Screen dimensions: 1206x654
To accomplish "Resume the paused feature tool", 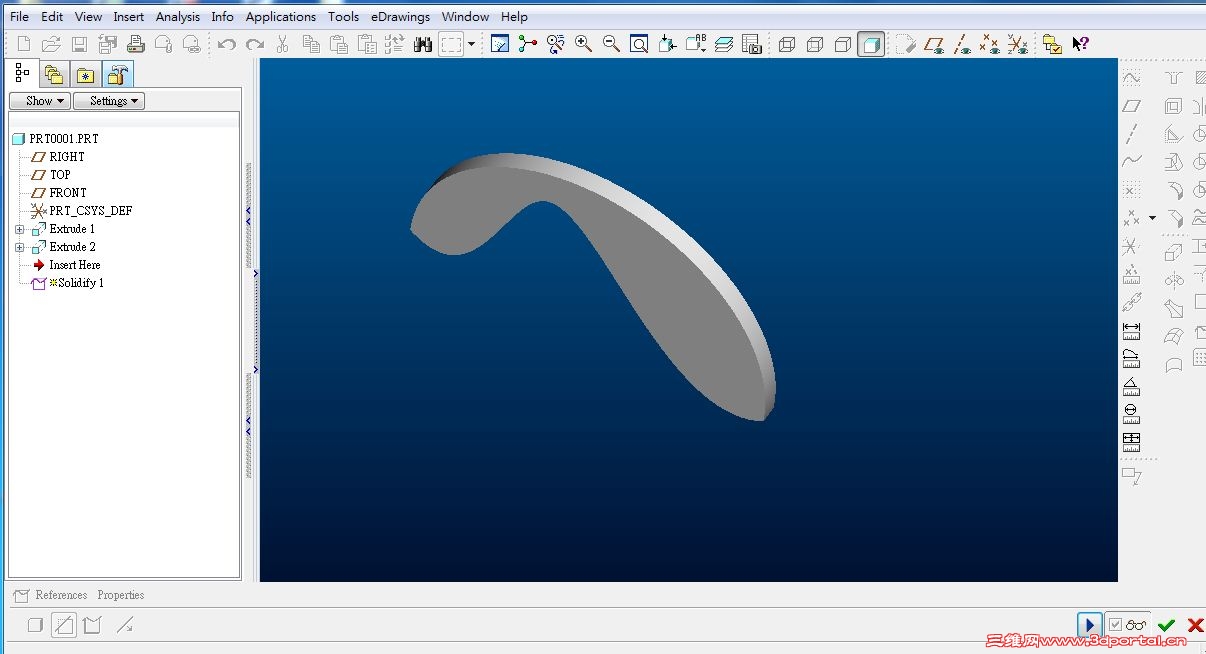I will pyautogui.click(x=1090, y=626).
